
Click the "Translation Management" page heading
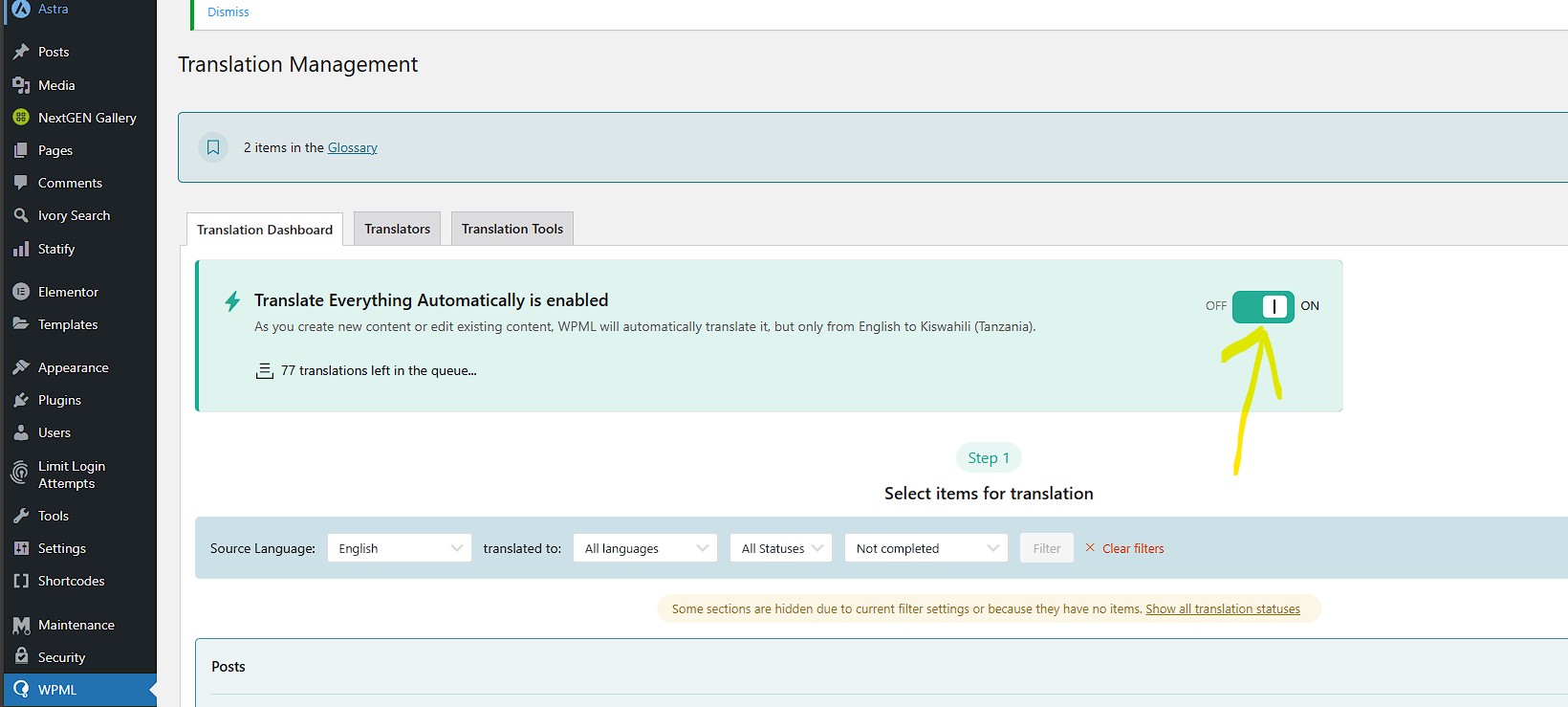297,64
